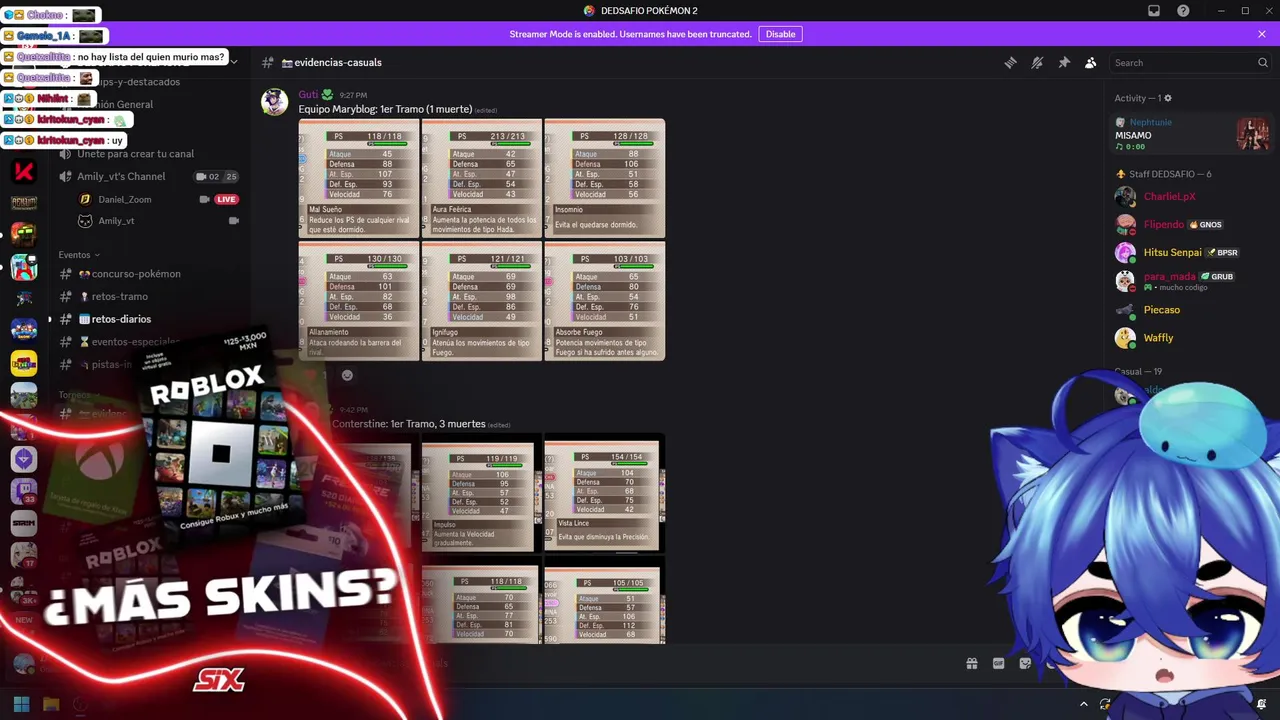Open Guti's avatar in message

pos(274,102)
